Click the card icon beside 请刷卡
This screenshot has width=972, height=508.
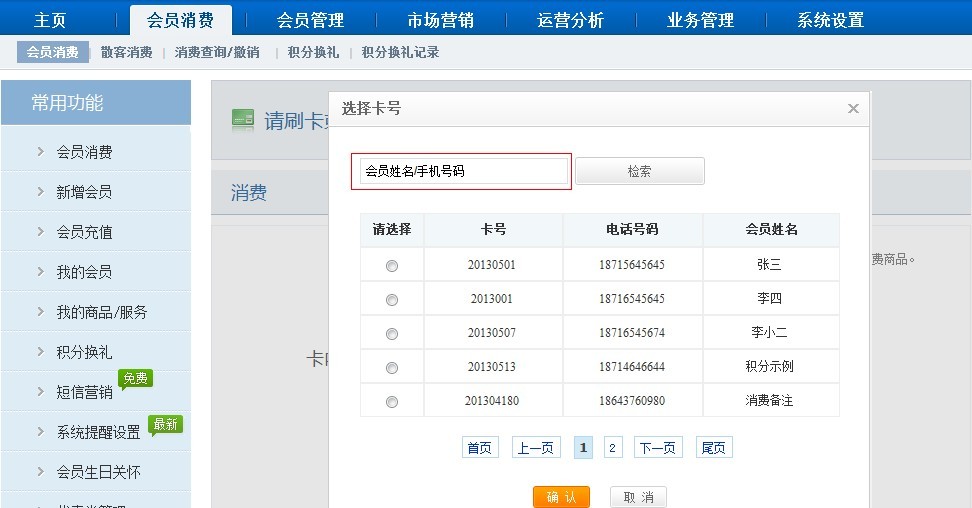coord(242,120)
